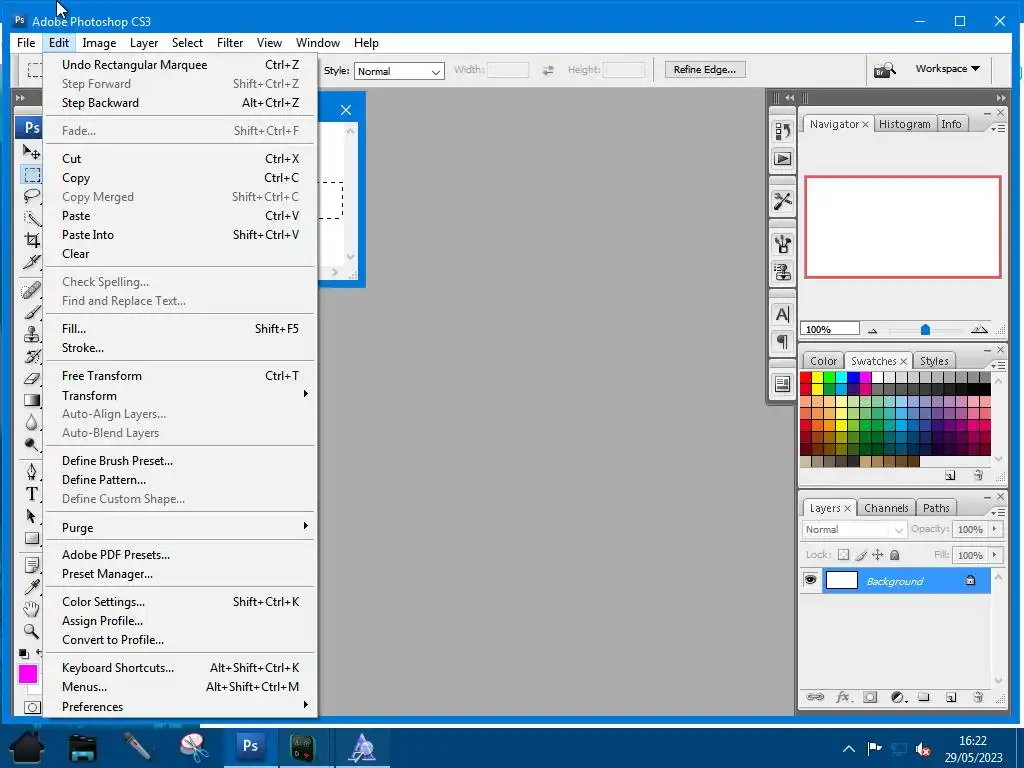Click the Link layers icon
Screen dimensions: 1024x768
point(815,697)
